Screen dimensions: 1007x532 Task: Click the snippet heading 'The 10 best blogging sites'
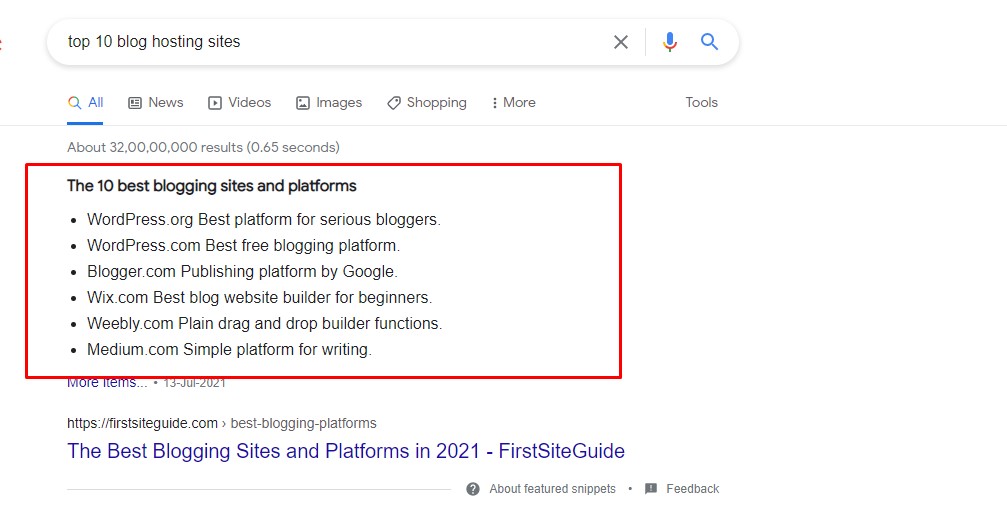tap(211, 185)
